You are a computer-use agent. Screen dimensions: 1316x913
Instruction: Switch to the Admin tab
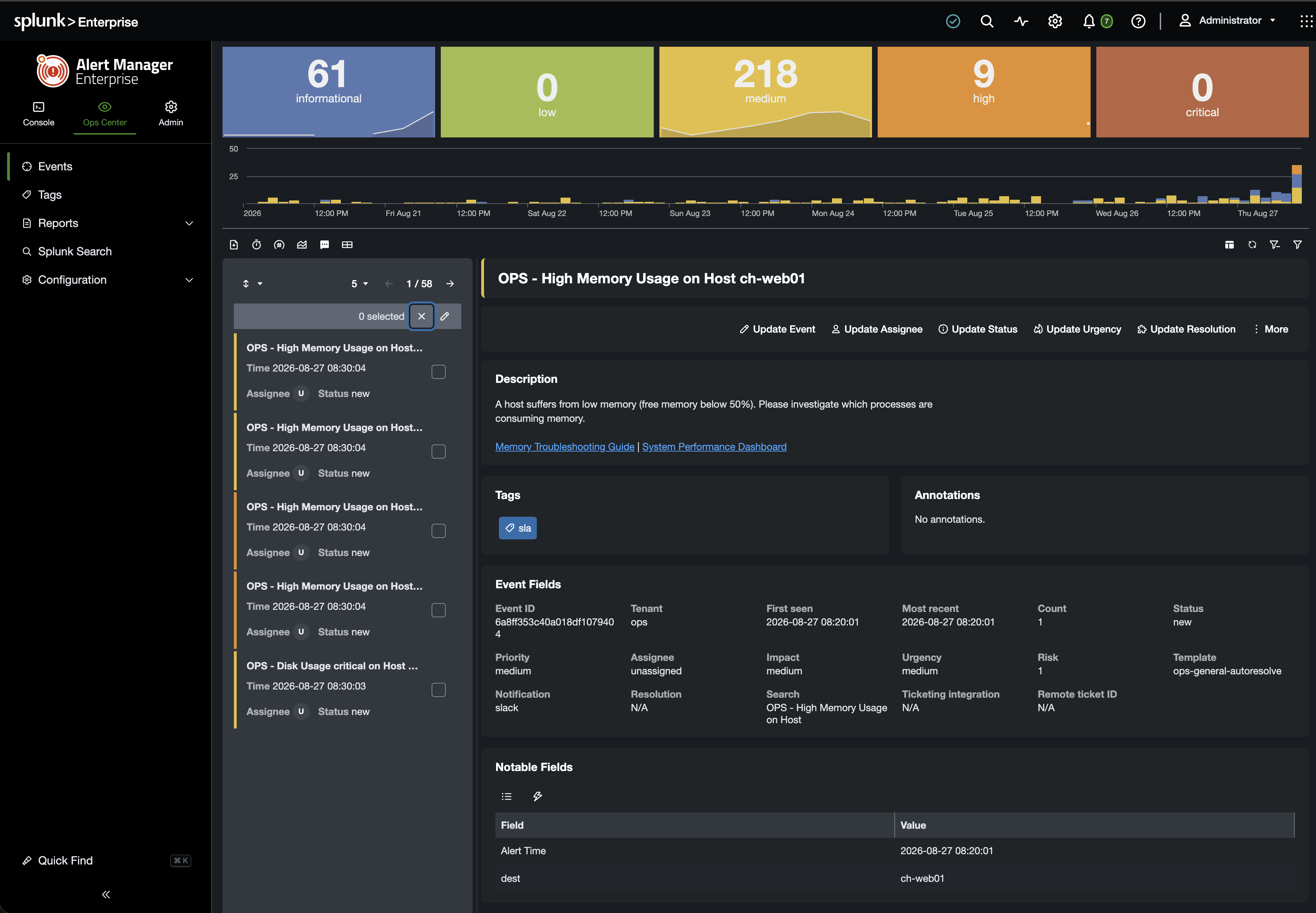coord(171,114)
